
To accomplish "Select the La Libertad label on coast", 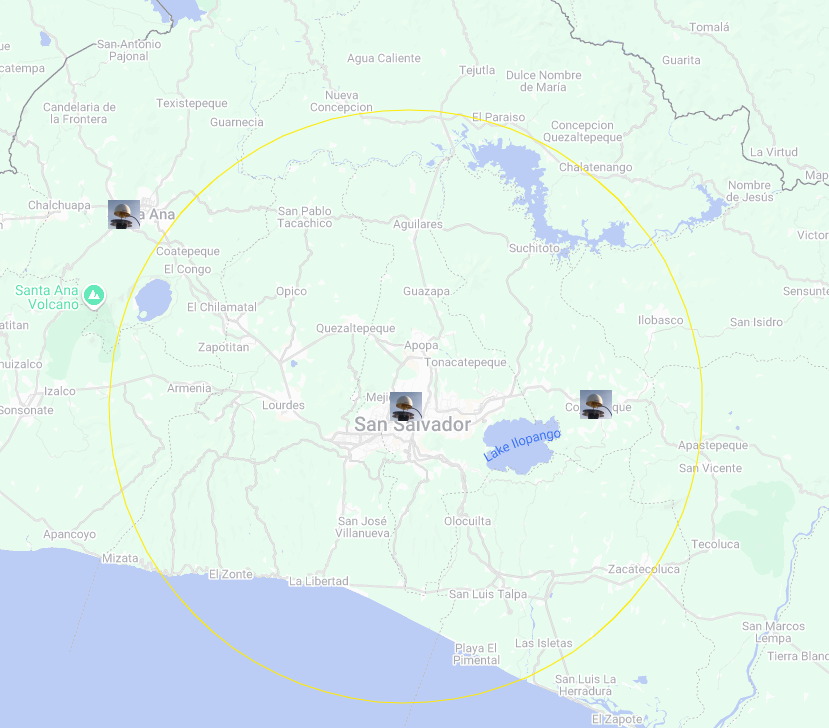I will [318, 581].
